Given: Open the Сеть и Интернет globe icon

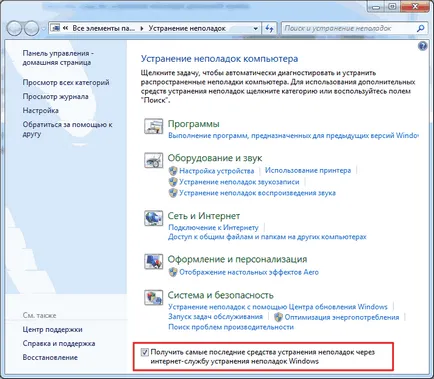Looking at the screenshot, I should [153, 218].
